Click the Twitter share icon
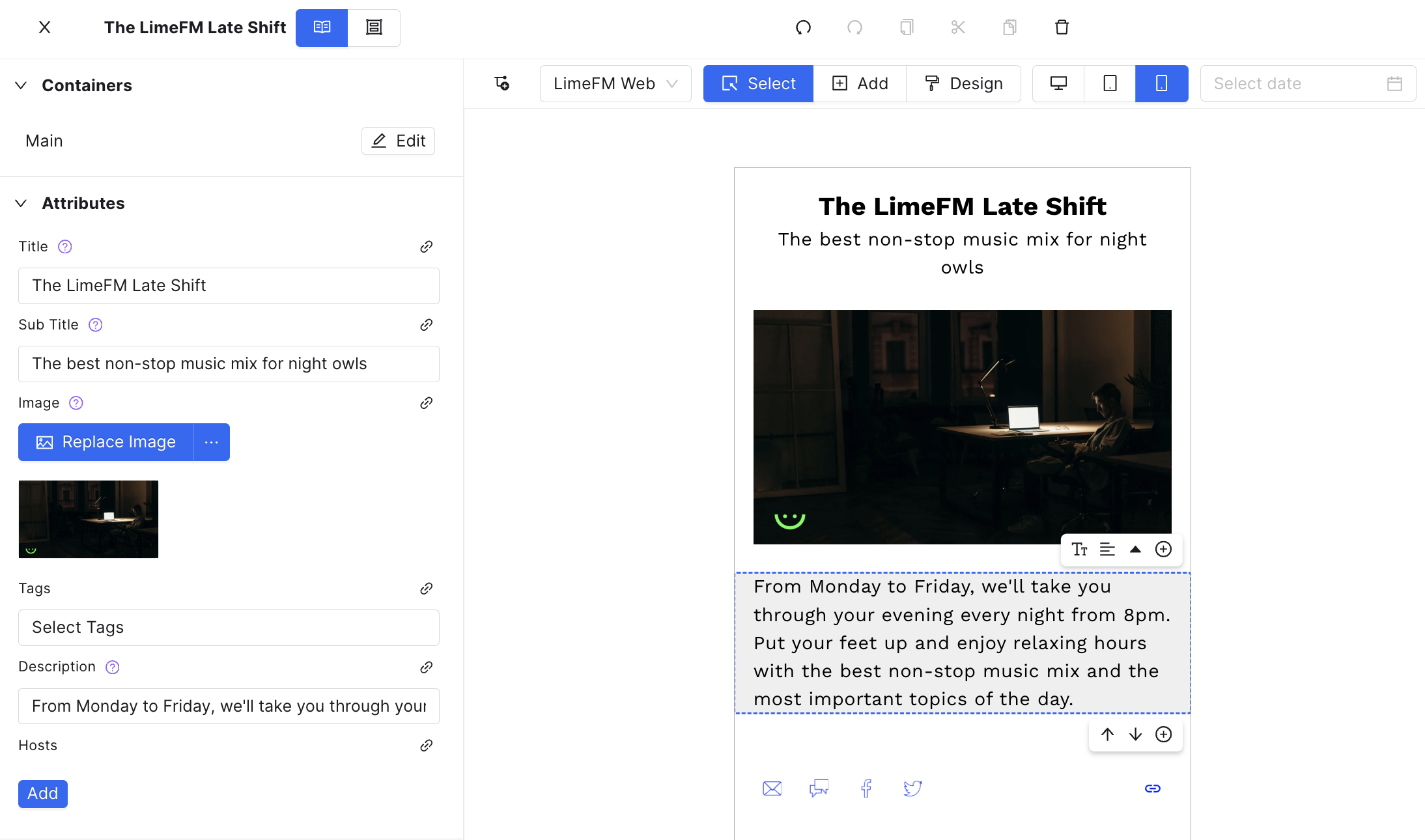 [x=912, y=789]
